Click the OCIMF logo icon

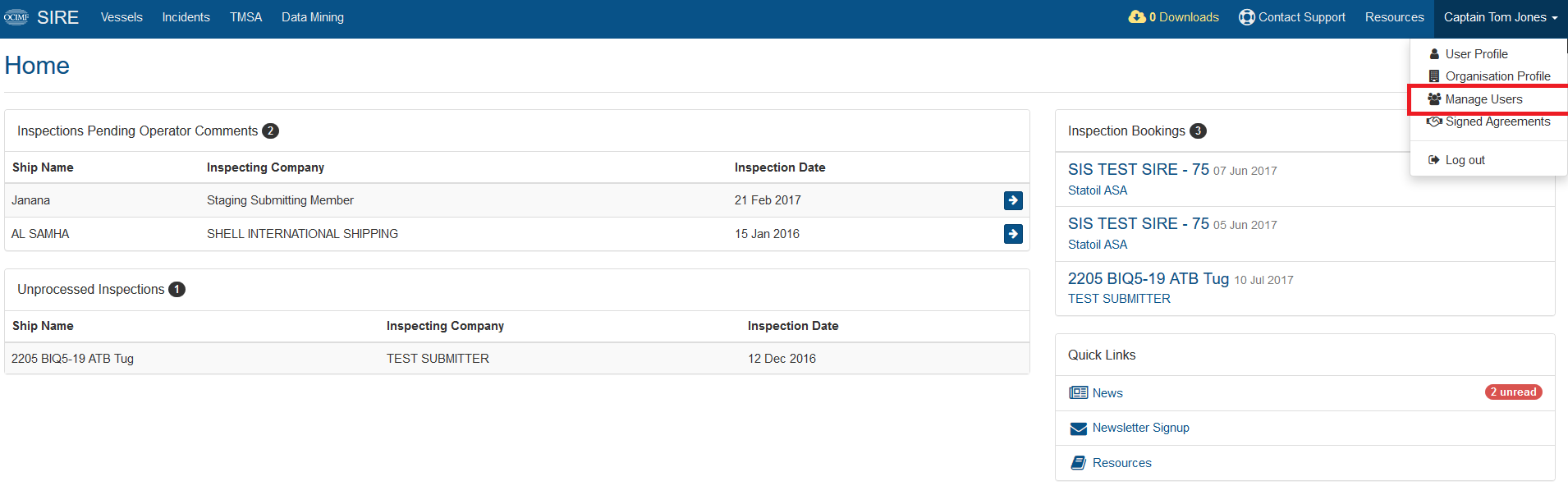click(x=16, y=17)
